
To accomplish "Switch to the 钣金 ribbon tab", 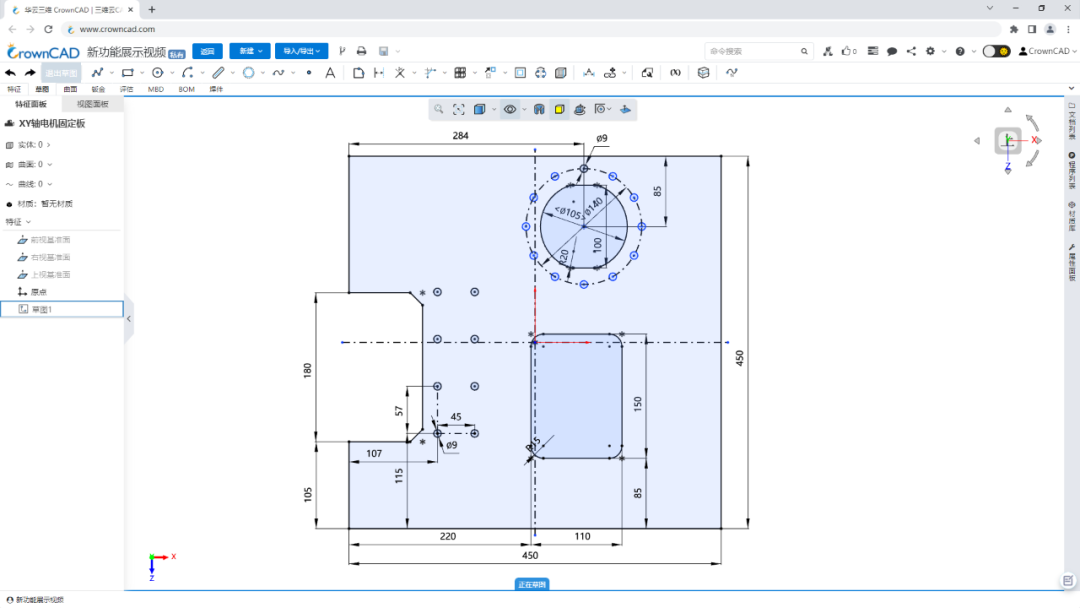I will (x=98, y=90).
